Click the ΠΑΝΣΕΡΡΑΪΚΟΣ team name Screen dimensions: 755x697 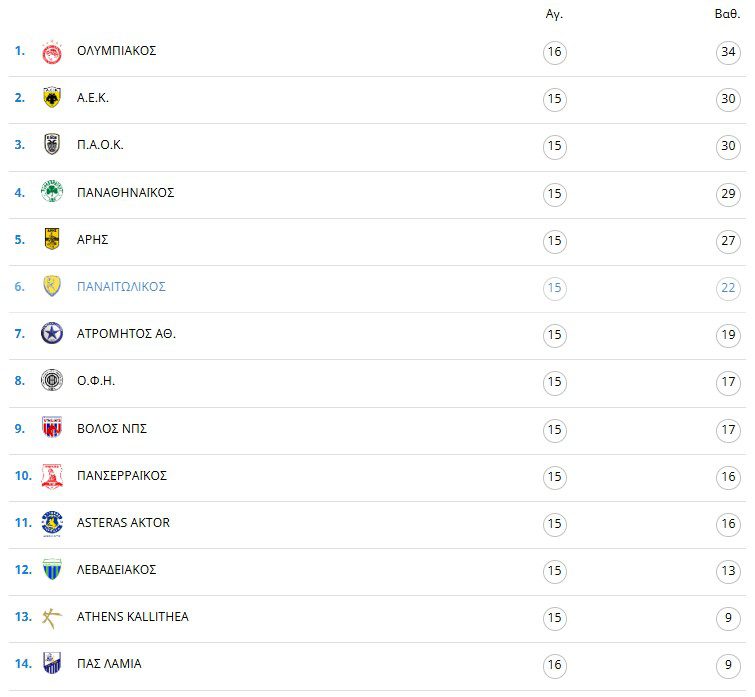tap(122, 476)
